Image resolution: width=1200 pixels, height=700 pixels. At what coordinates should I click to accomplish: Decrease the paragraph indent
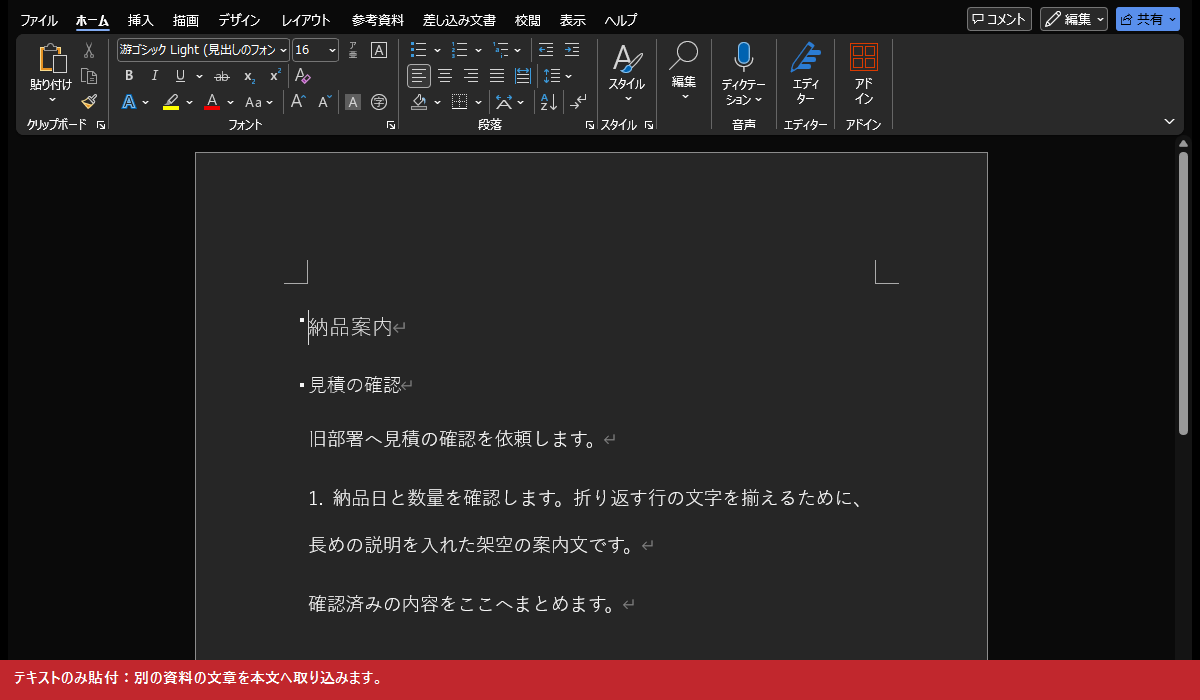pos(546,50)
